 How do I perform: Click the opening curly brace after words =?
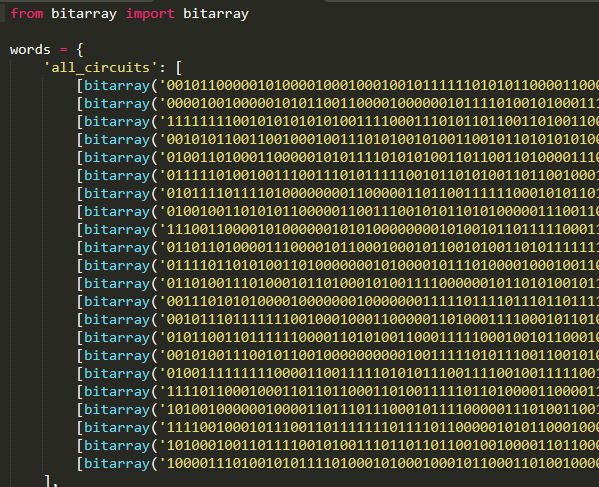click(79, 50)
